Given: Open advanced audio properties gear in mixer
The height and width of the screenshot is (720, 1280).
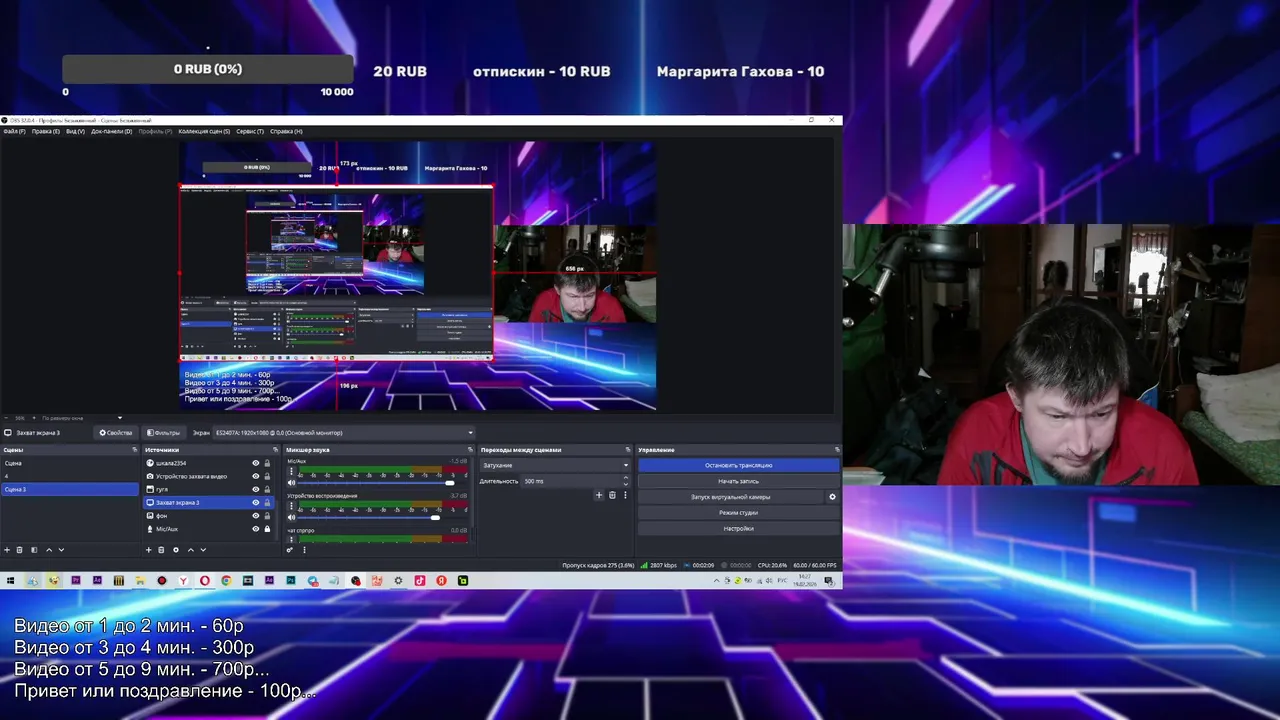Looking at the screenshot, I should coord(289,550).
